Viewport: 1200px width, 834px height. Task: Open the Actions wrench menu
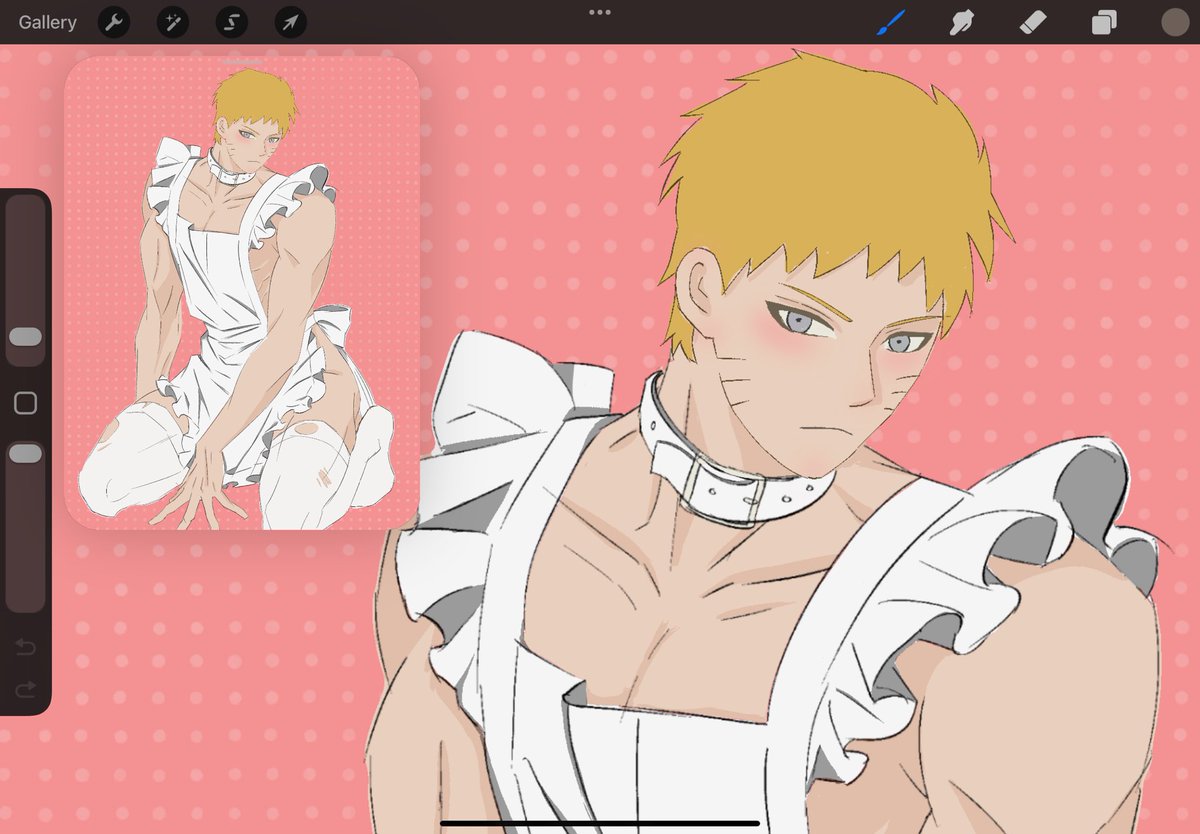point(114,22)
